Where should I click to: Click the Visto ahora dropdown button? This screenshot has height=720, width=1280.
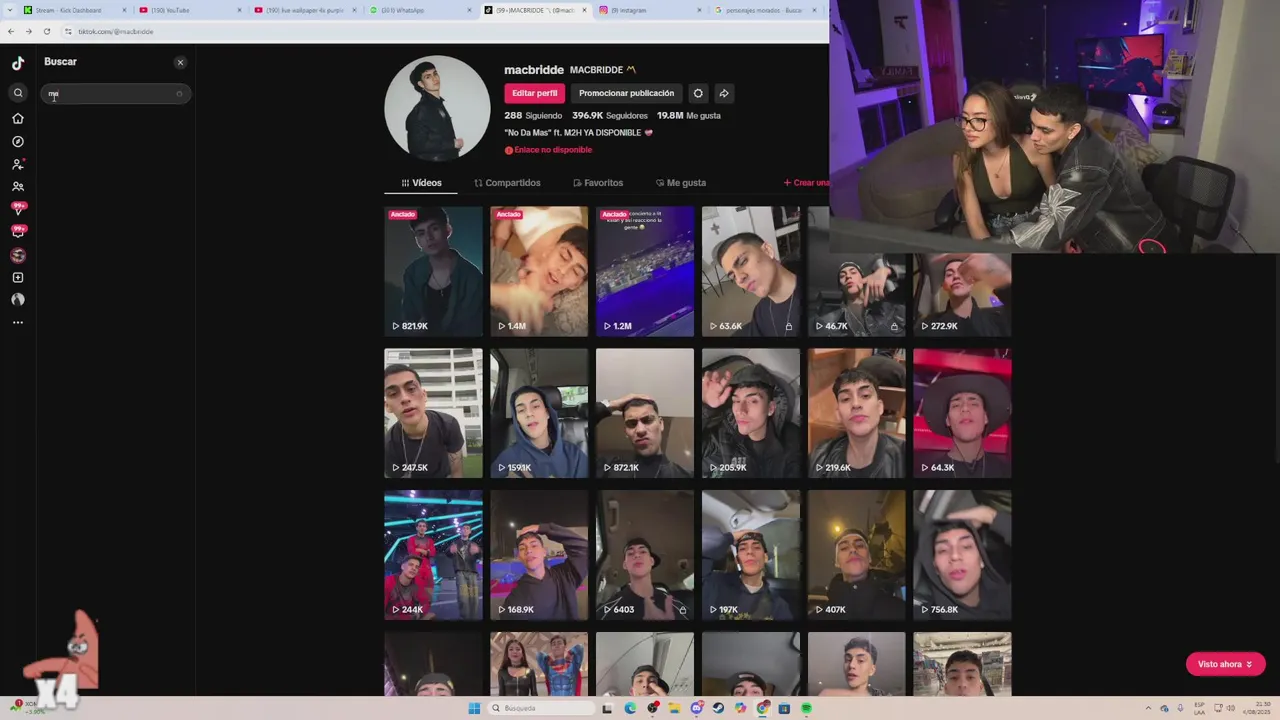coord(1225,664)
